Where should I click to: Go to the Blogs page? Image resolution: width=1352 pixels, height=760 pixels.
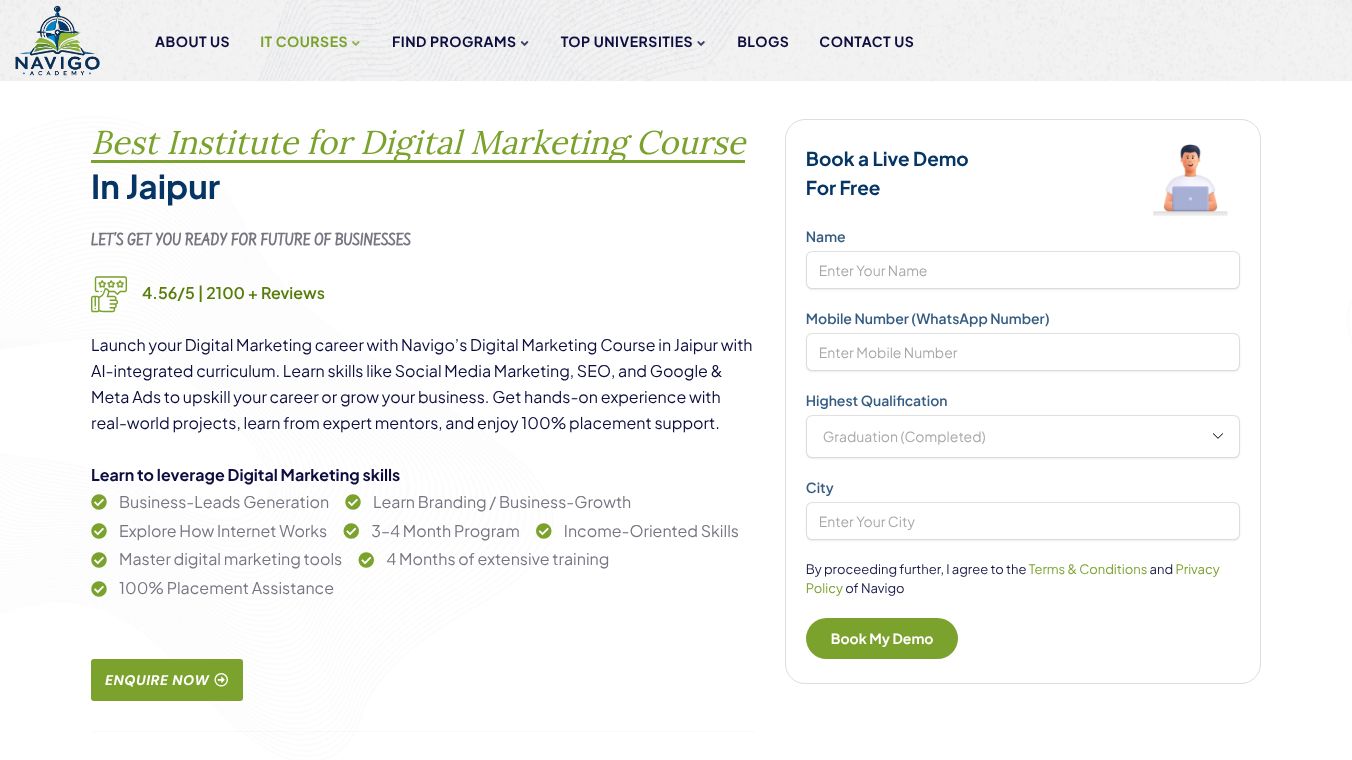coord(763,42)
